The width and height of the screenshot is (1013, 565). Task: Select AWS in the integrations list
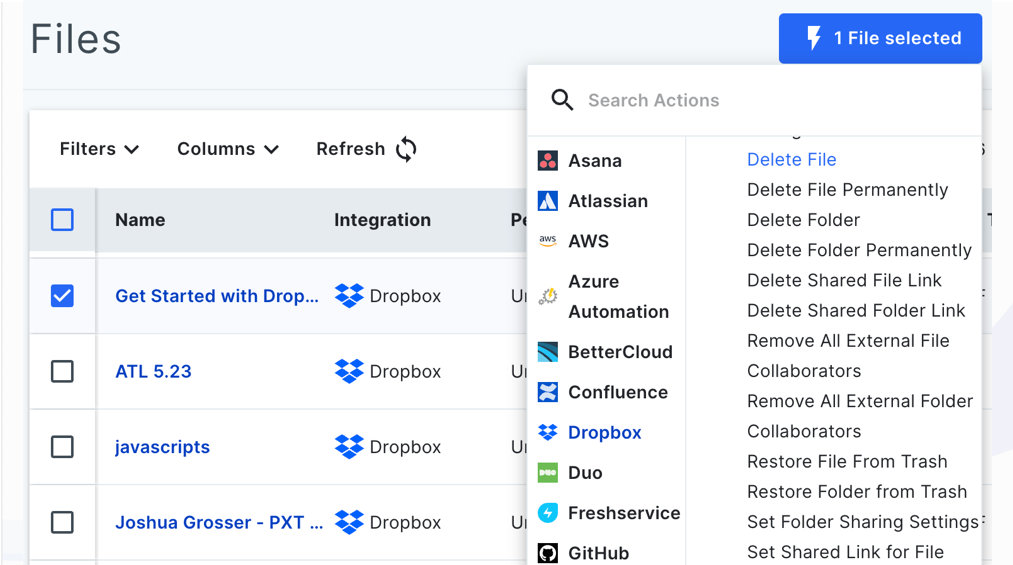click(589, 241)
